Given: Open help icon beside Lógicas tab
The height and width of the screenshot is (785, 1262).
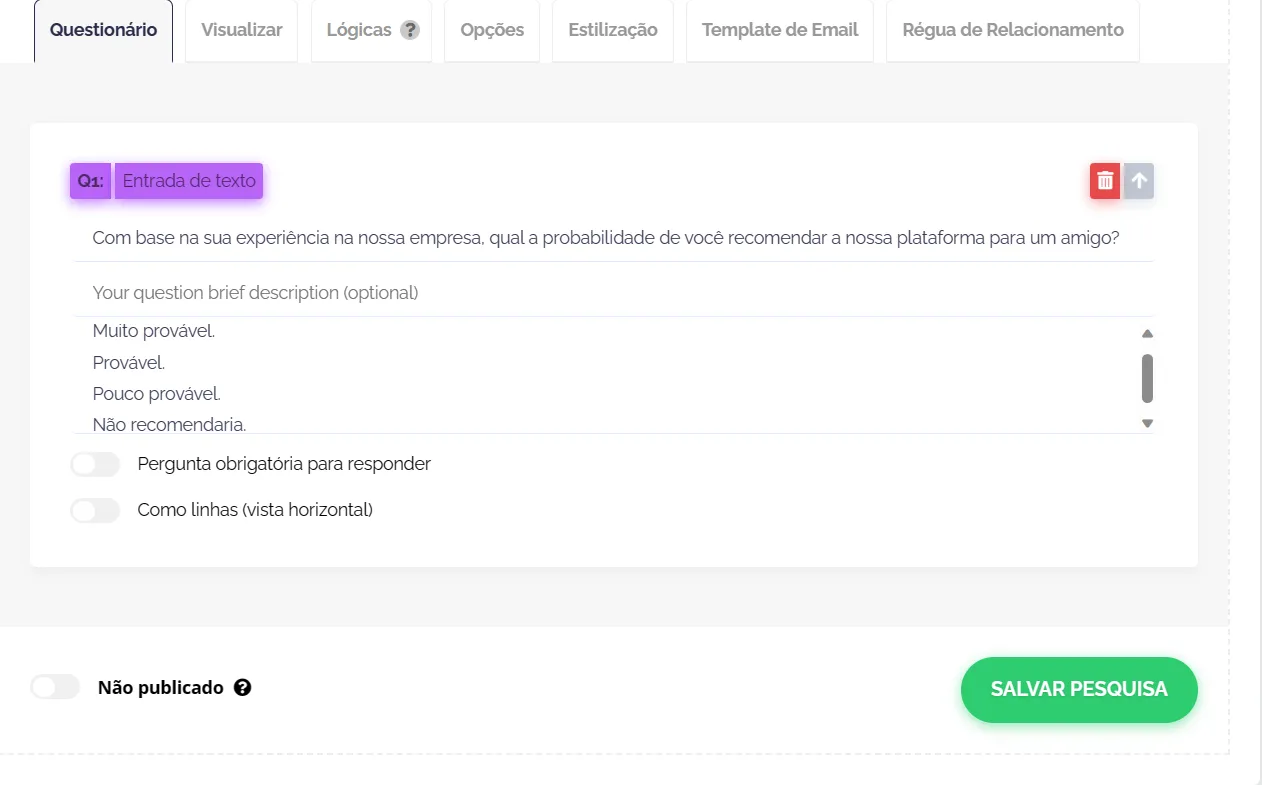Looking at the screenshot, I should 410,30.
